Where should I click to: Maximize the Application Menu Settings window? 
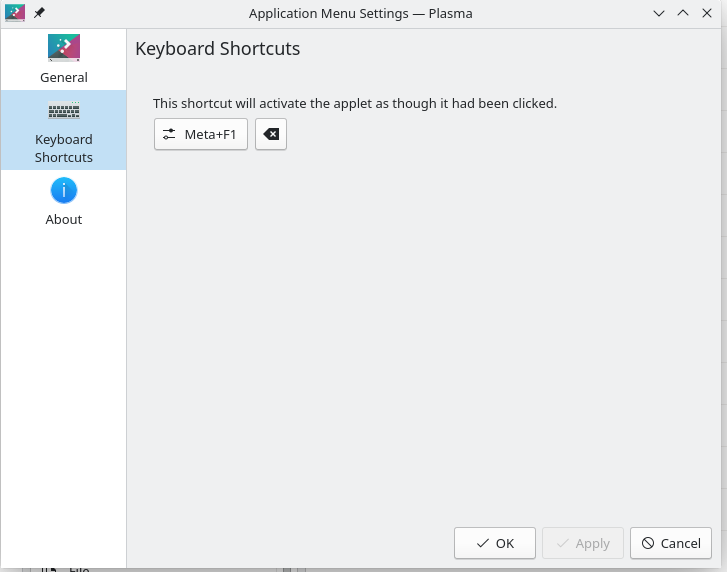[x=683, y=13]
